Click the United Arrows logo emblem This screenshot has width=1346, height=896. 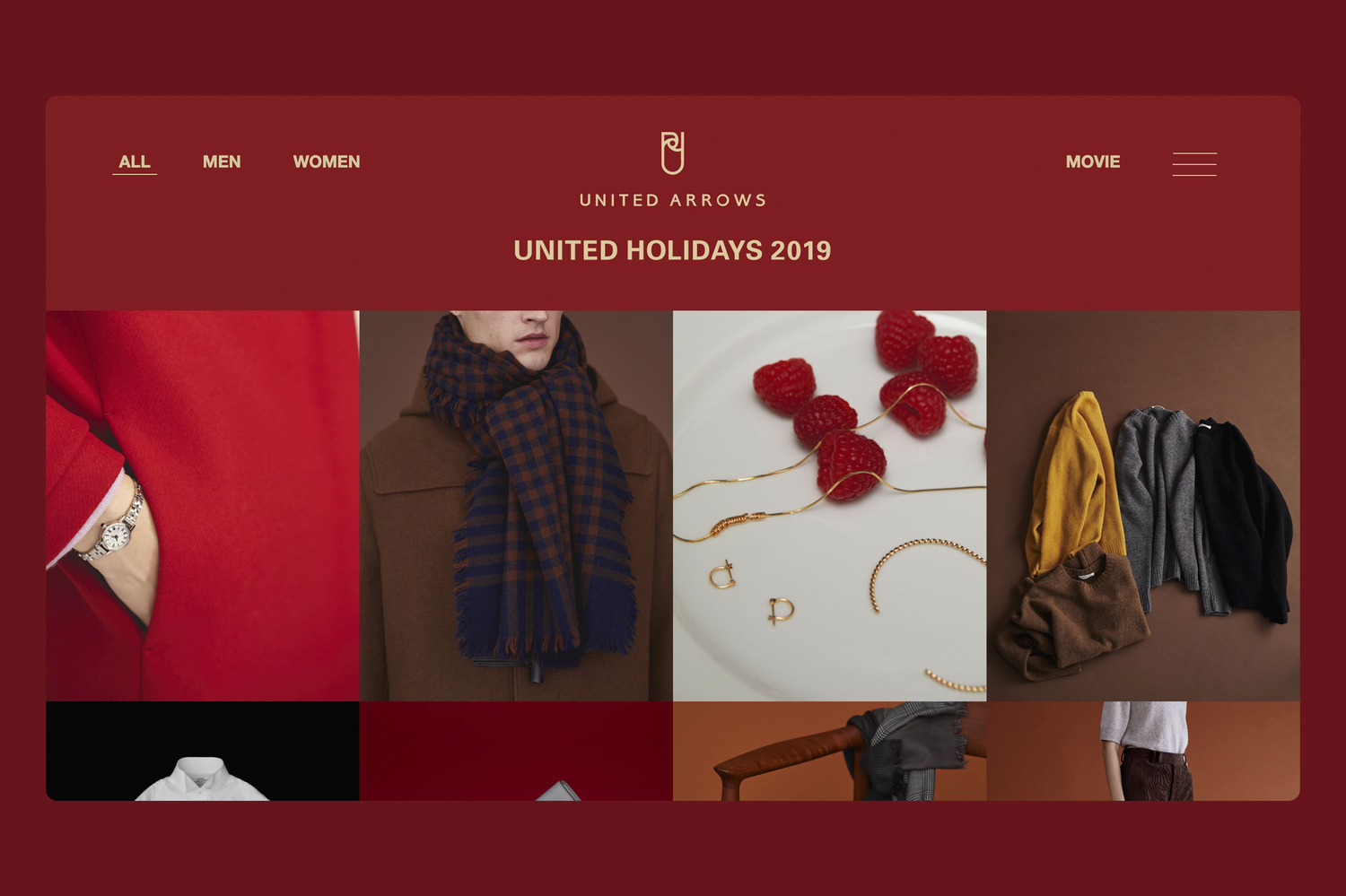[673, 152]
